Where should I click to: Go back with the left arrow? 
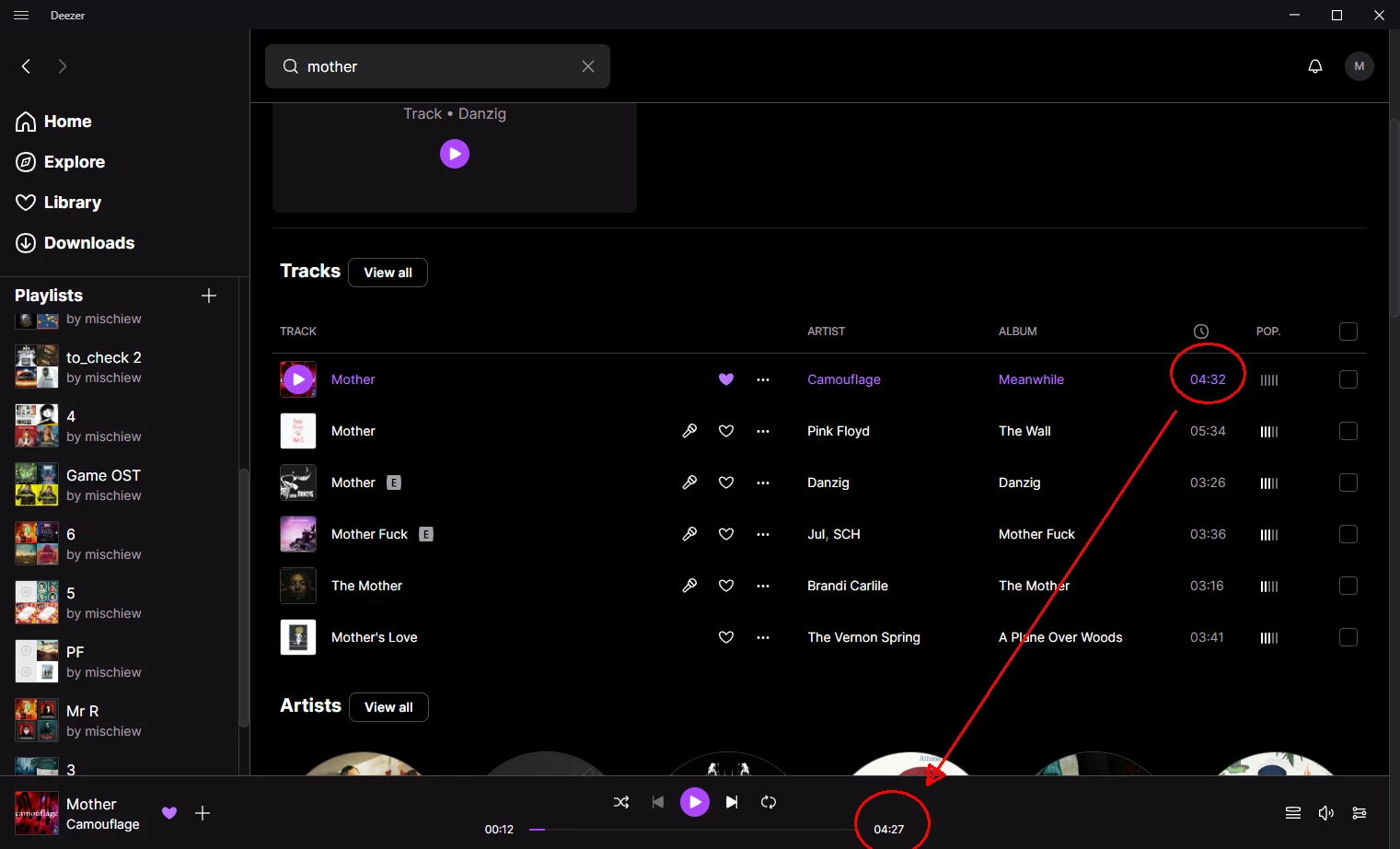click(26, 66)
